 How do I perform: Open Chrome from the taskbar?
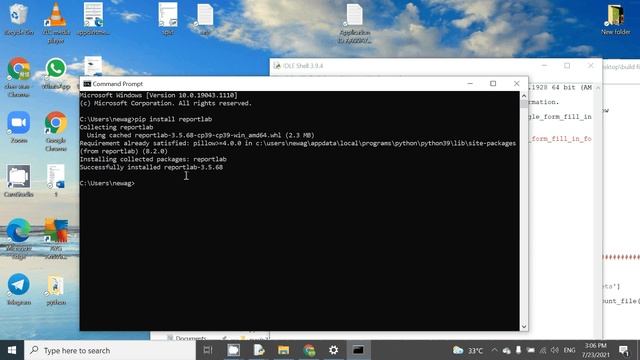(x=309, y=350)
